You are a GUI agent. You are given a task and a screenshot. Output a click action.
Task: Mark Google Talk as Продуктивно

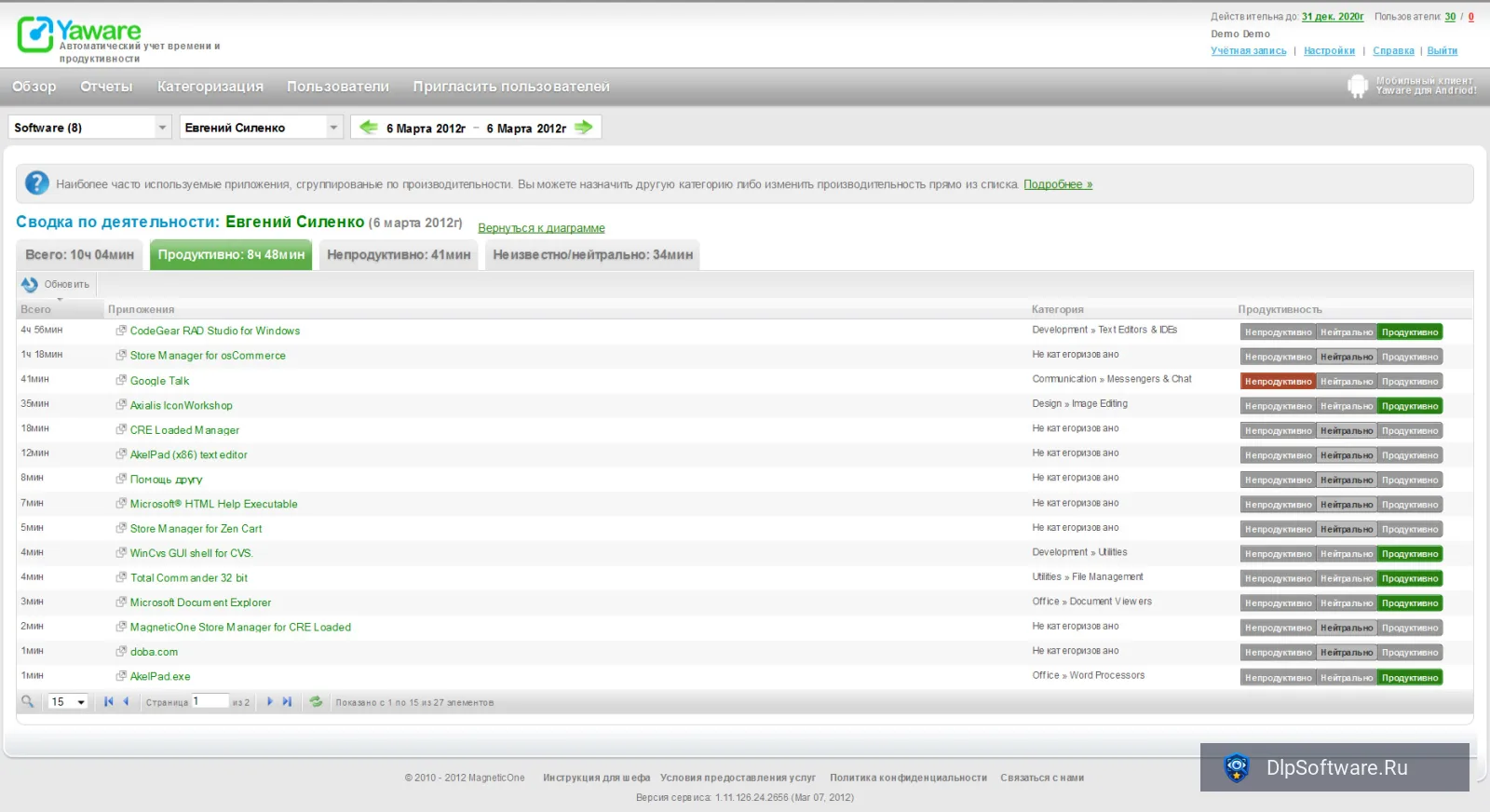pyautogui.click(x=1410, y=381)
